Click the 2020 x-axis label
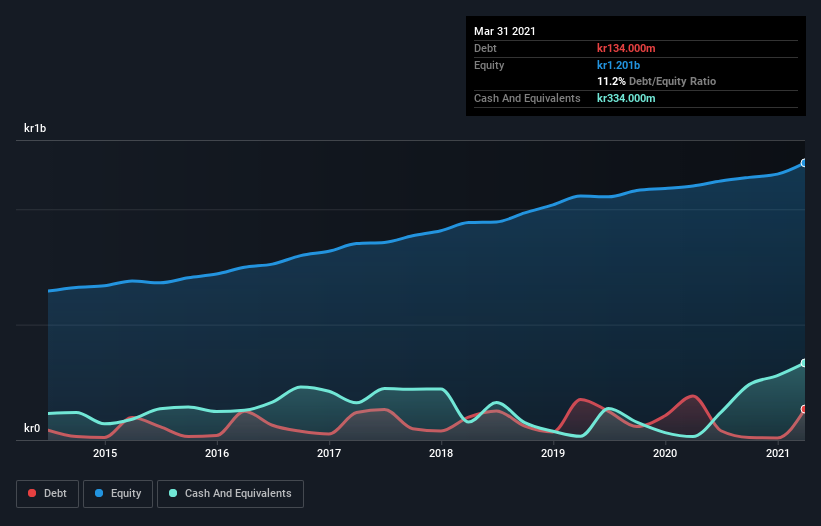The image size is (821, 526). click(665, 453)
